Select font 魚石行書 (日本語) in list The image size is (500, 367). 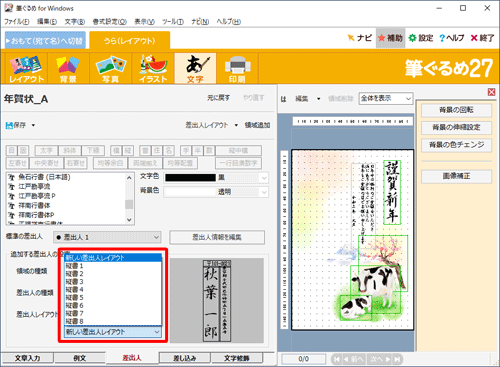point(44,177)
